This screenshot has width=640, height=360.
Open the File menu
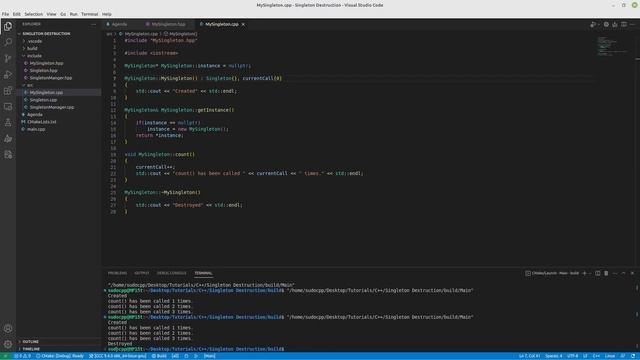tap(5, 14)
